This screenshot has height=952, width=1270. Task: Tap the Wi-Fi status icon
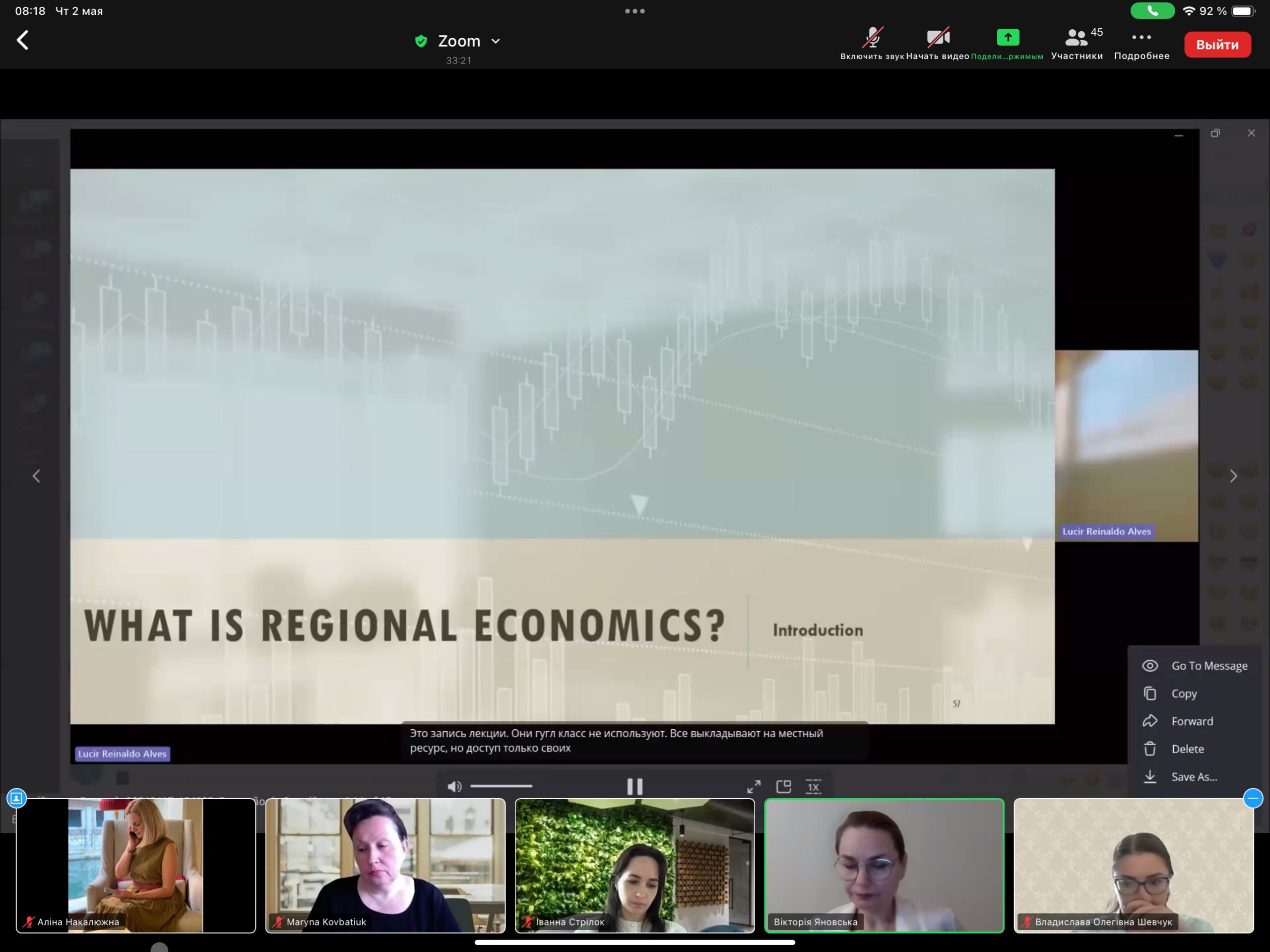point(1189,11)
